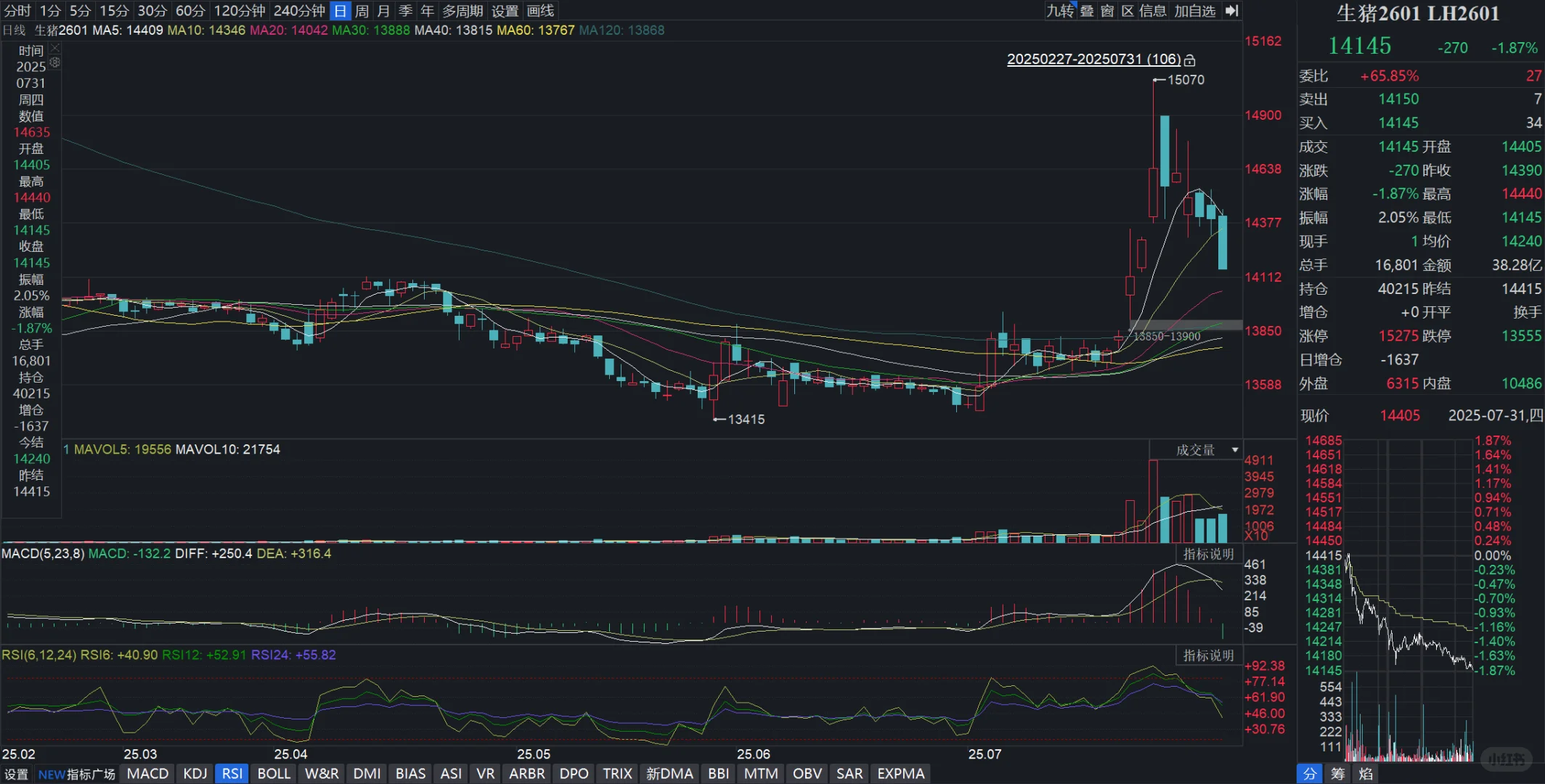This screenshot has height=784, width=1545.
Task: Click the date range 20250227-20250731 label
Action: pyautogui.click(x=1093, y=59)
